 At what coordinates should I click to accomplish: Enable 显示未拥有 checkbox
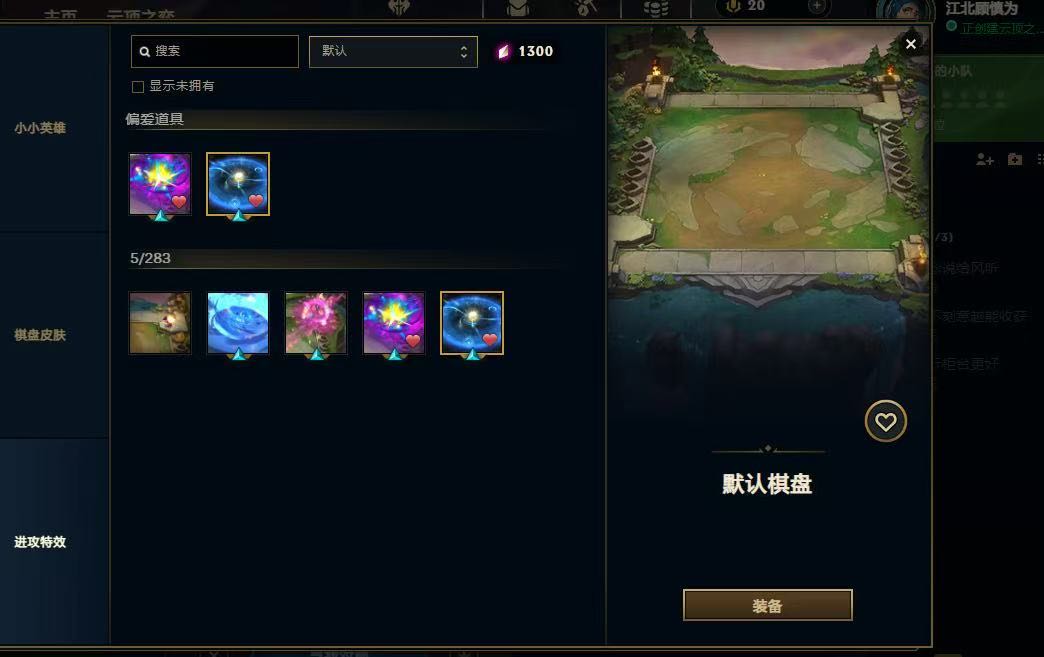click(x=138, y=87)
